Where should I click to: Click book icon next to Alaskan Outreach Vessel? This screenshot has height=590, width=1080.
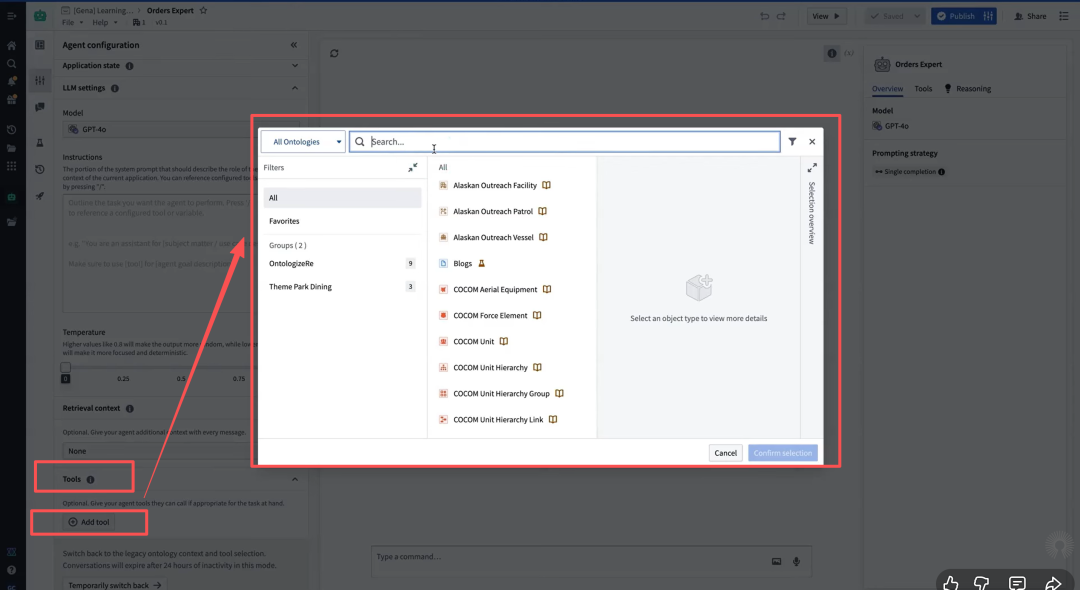tap(543, 238)
